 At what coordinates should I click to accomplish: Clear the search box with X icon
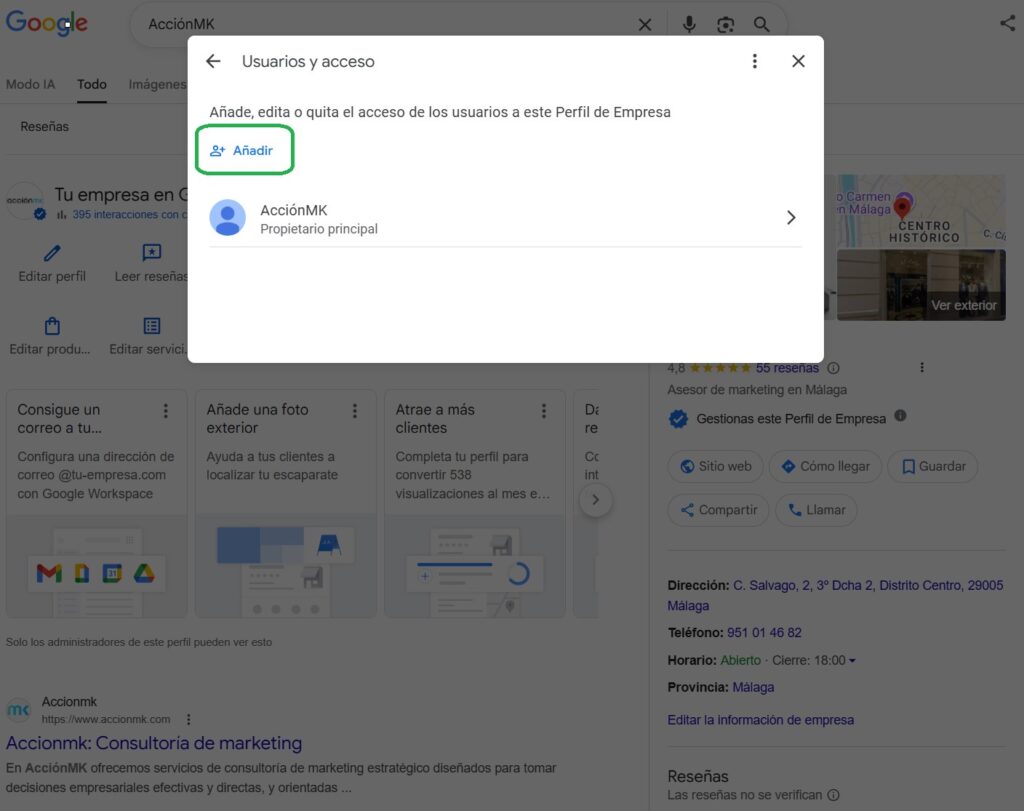click(x=645, y=24)
